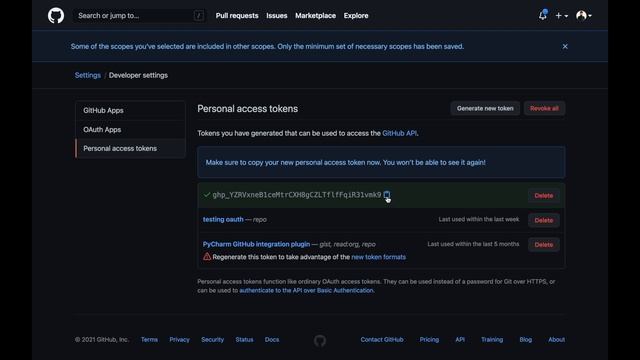The height and width of the screenshot is (360, 640).
Task: Open the new token formats link
Action: click(378, 257)
